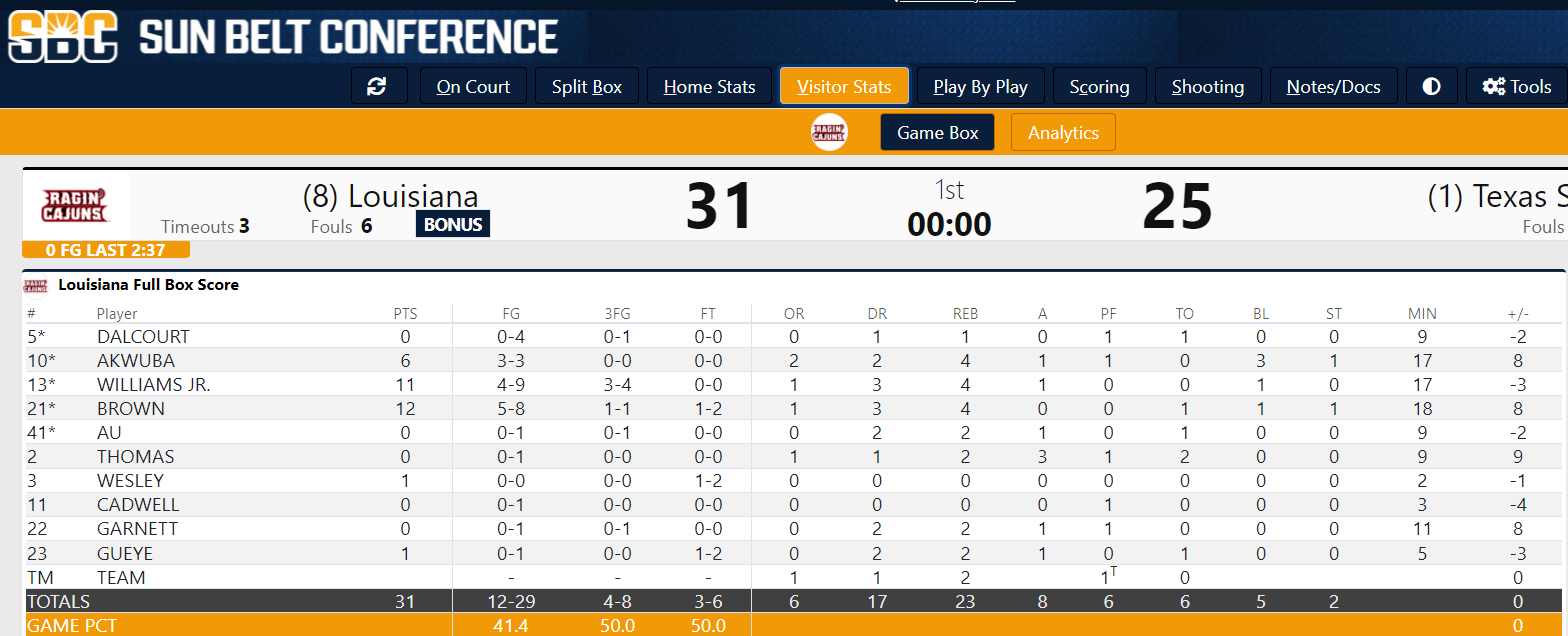
Task: Toggle the dark/light contrast mode icon
Action: coord(1431,87)
